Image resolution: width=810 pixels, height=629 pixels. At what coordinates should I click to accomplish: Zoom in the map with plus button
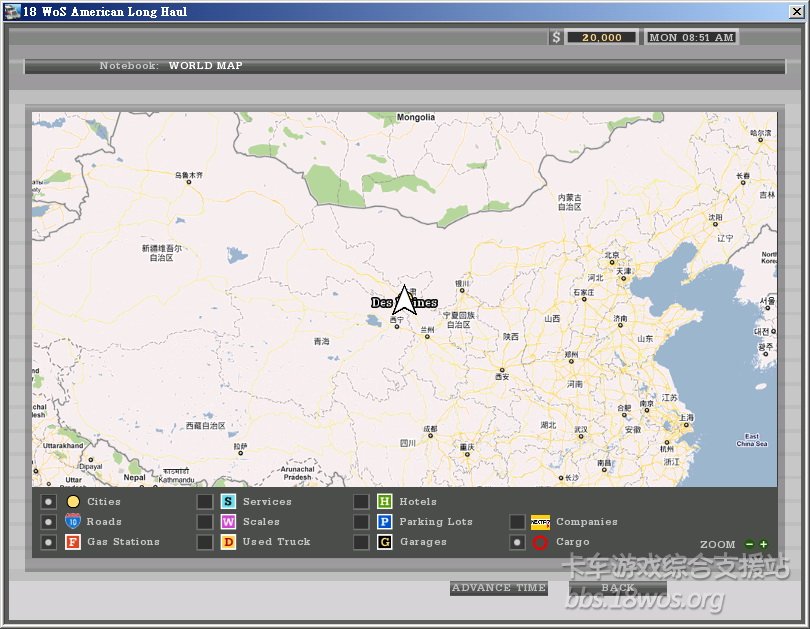pos(764,545)
